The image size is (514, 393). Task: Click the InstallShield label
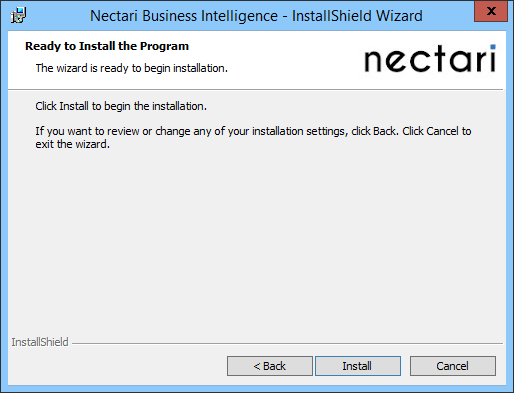point(40,342)
